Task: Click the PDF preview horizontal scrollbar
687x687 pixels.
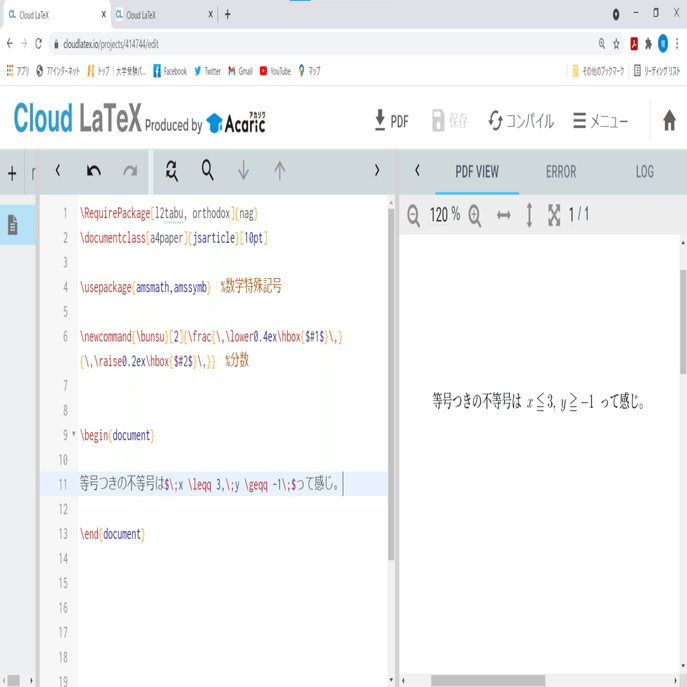Action: click(x=488, y=680)
